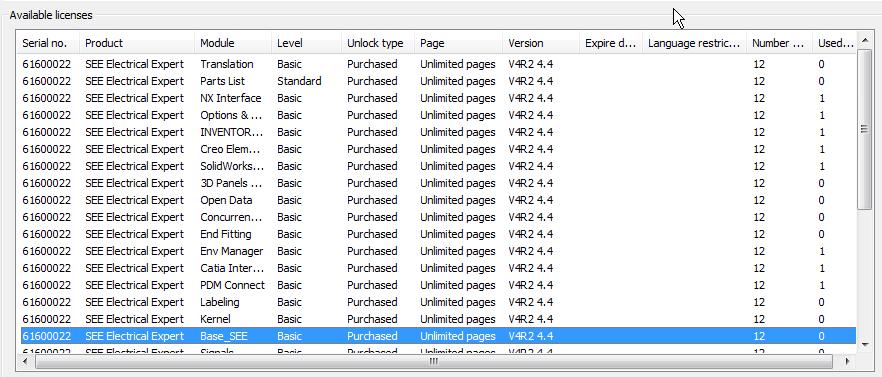882x377 pixels.
Task: Click serial 61600022 in the Labeling row
Action: pos(47,302)
